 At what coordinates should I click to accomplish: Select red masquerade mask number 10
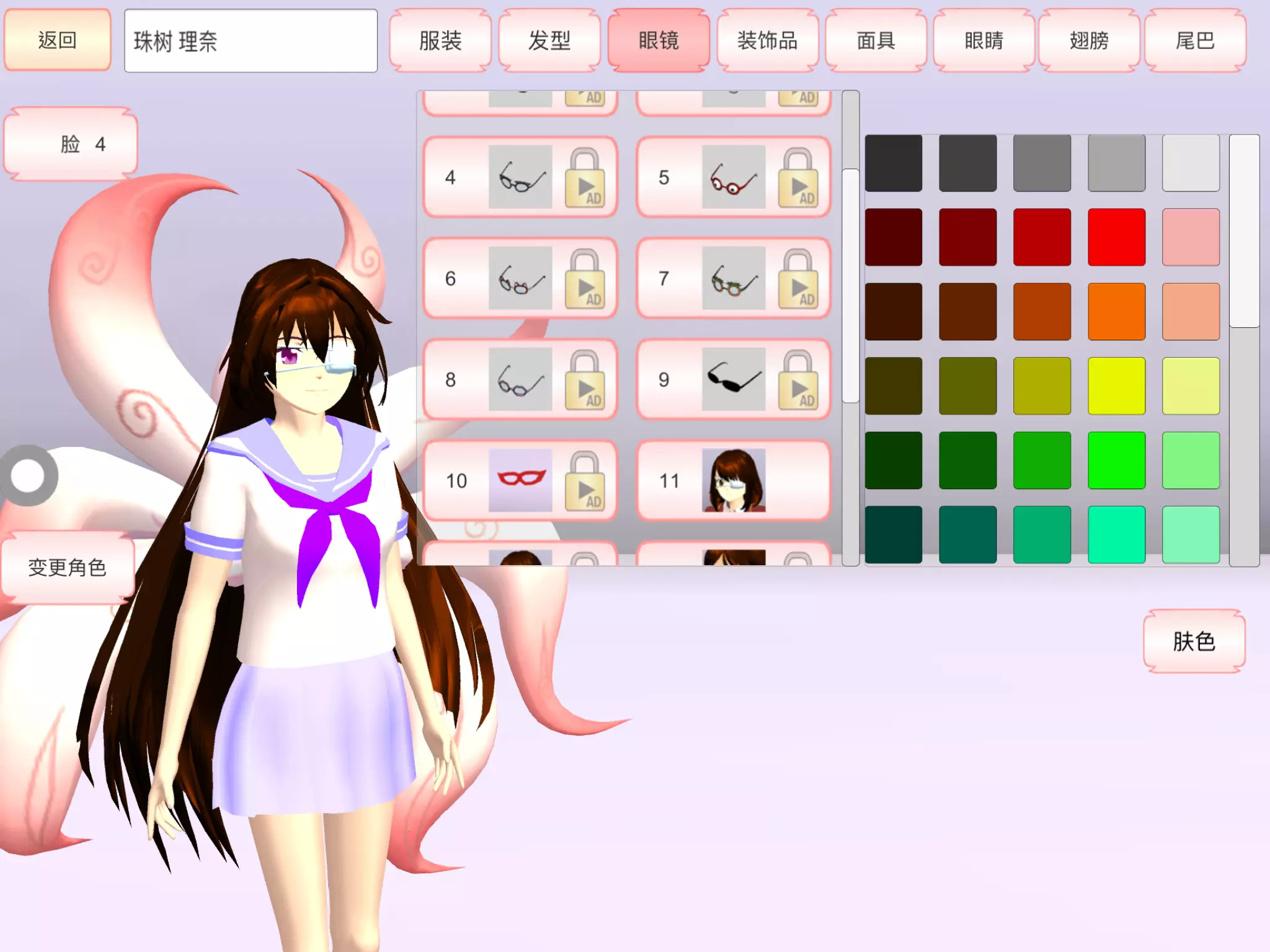click(520, 480)
